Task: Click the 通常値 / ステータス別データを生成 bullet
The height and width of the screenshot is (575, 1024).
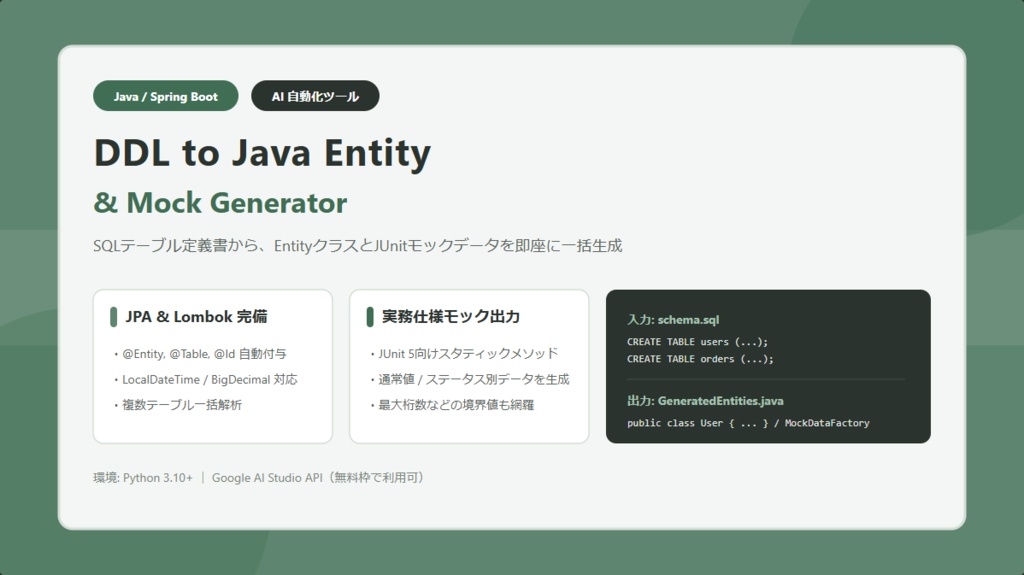Action: [x=470, y=380]
